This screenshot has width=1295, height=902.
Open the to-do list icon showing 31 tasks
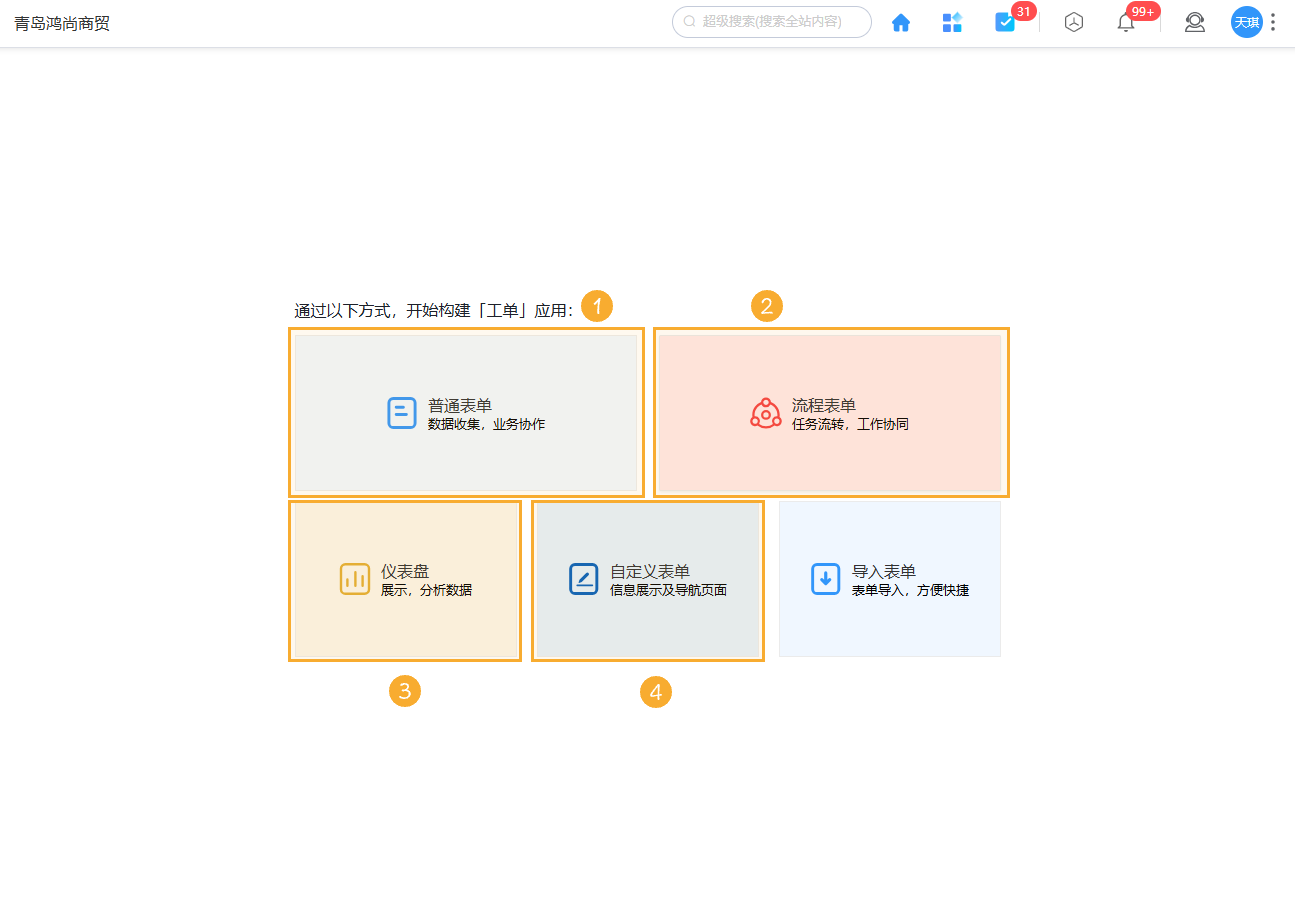click(1004, 22)
